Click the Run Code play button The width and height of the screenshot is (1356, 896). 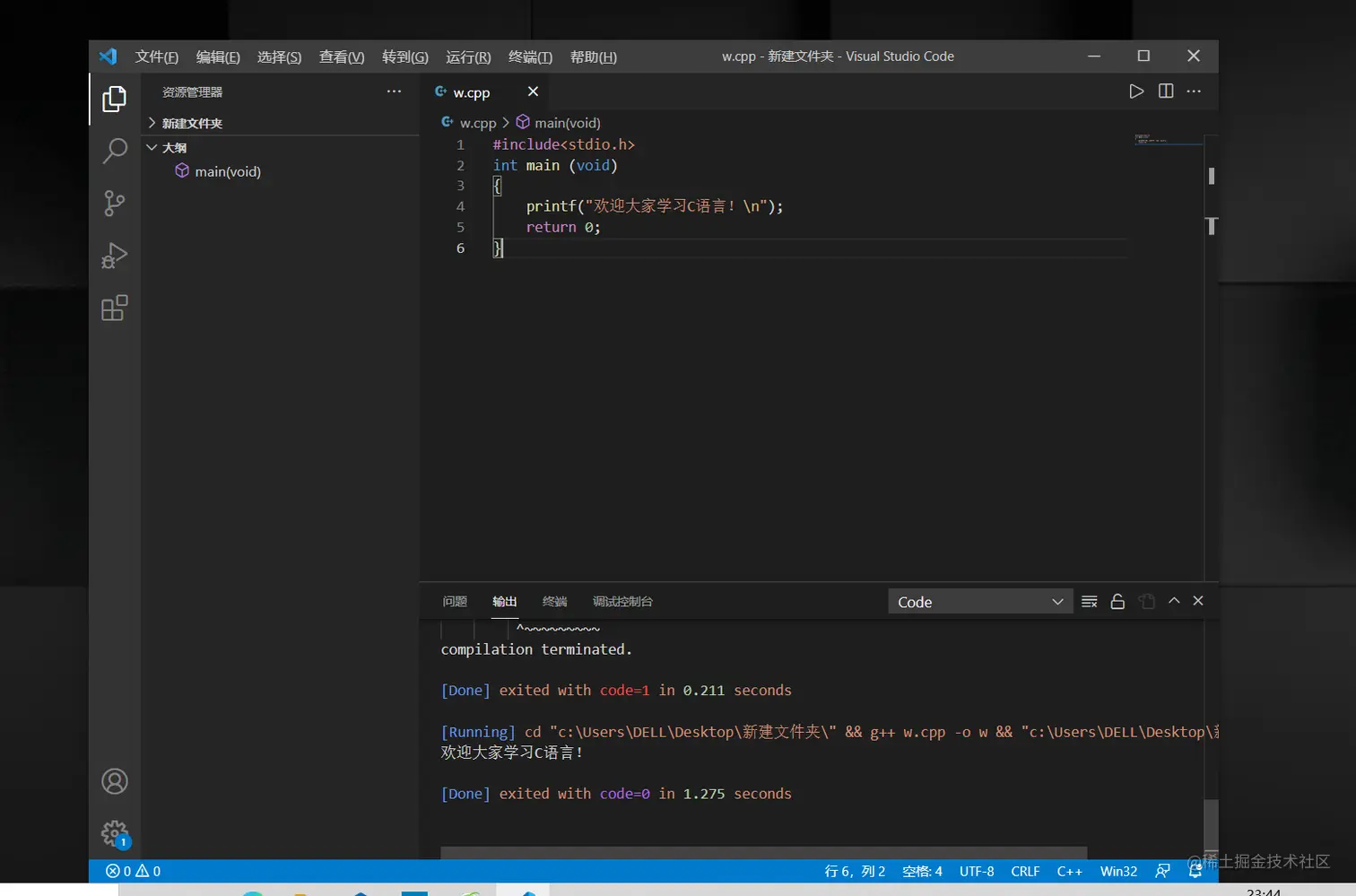pyautogui.click(x=1136, y=91)
